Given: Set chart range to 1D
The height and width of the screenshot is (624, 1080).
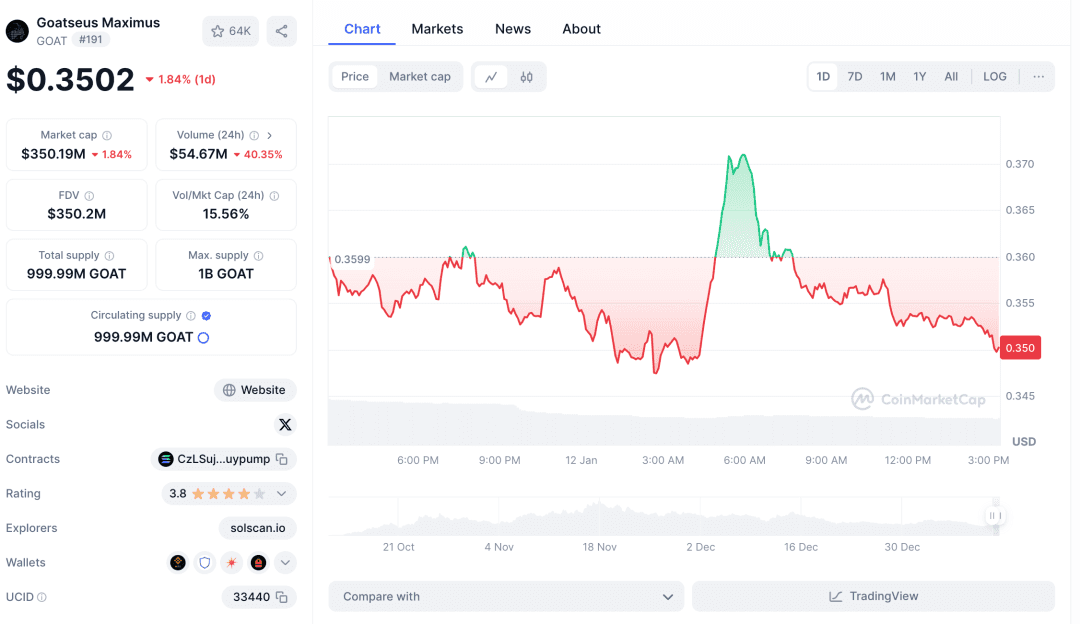Looking at the screenshot, I should (x=823, y=76).
